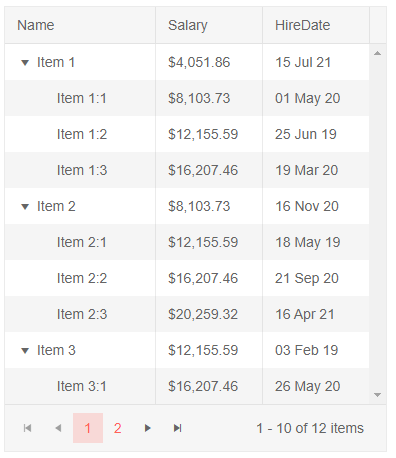Sort by the HireDate column header
This screenshot has height=458, width=396.
tap(316, 25)
